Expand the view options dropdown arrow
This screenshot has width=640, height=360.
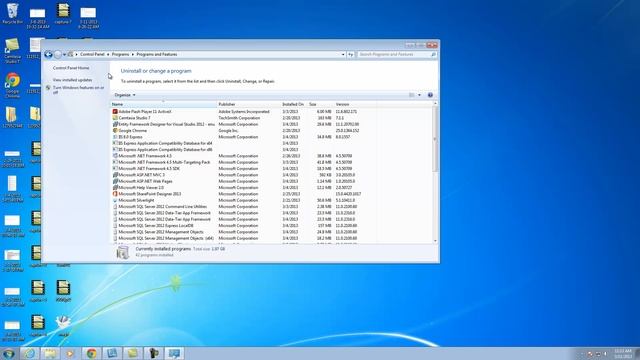pyautogui.click(x=419, y=95)
